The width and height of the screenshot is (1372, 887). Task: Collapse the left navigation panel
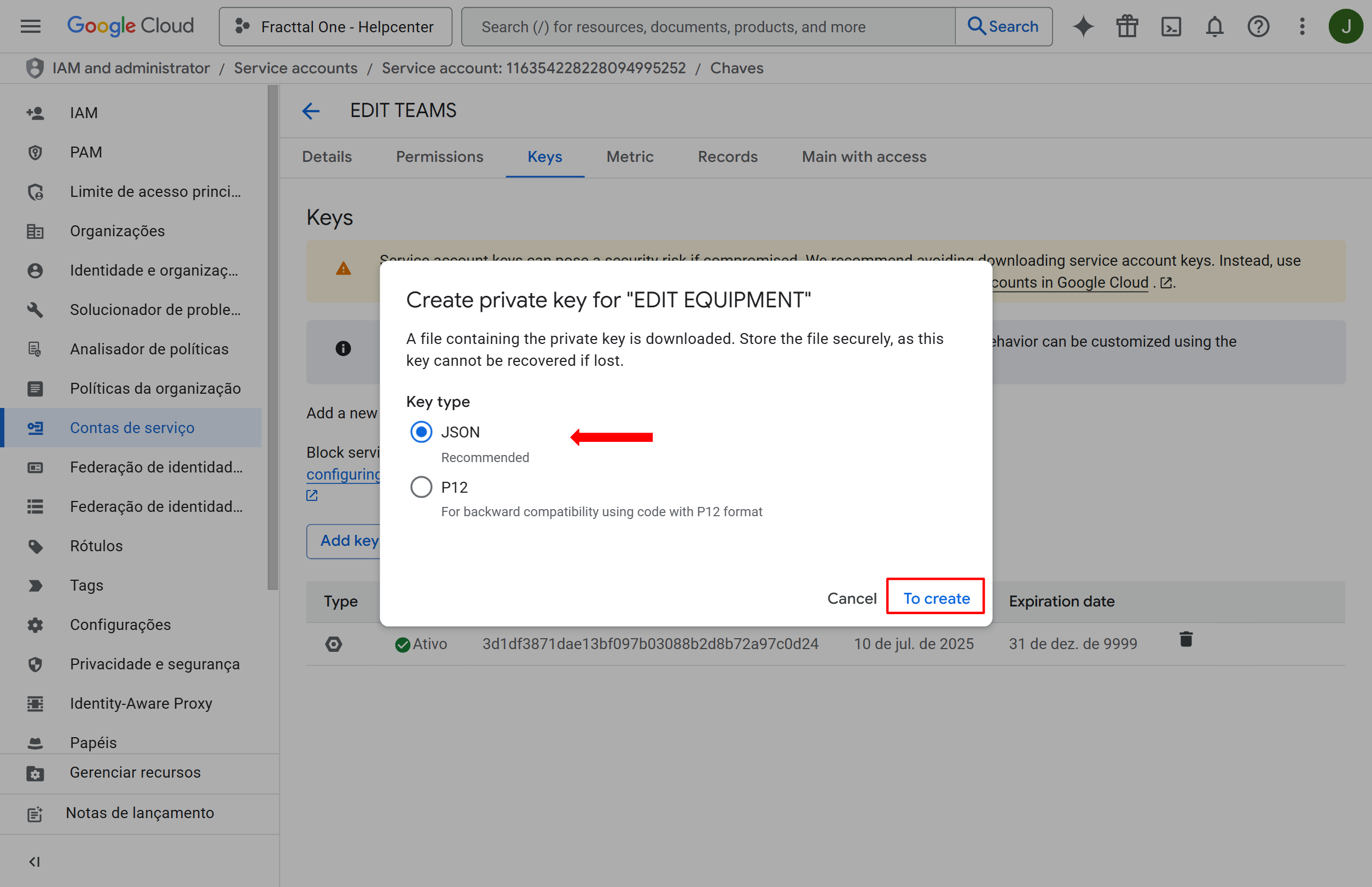point(34,862)
